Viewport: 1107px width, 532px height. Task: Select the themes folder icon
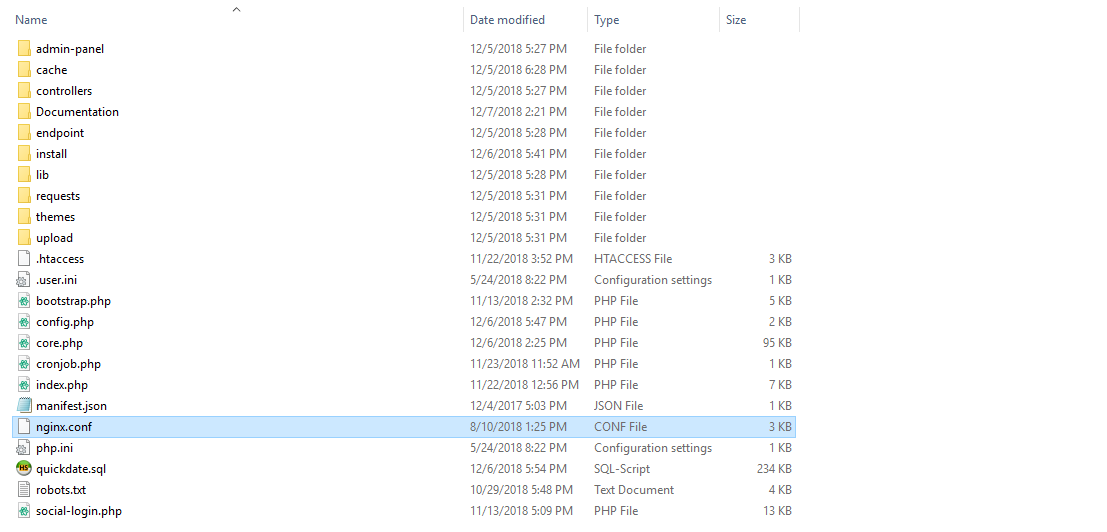point(24,217)
